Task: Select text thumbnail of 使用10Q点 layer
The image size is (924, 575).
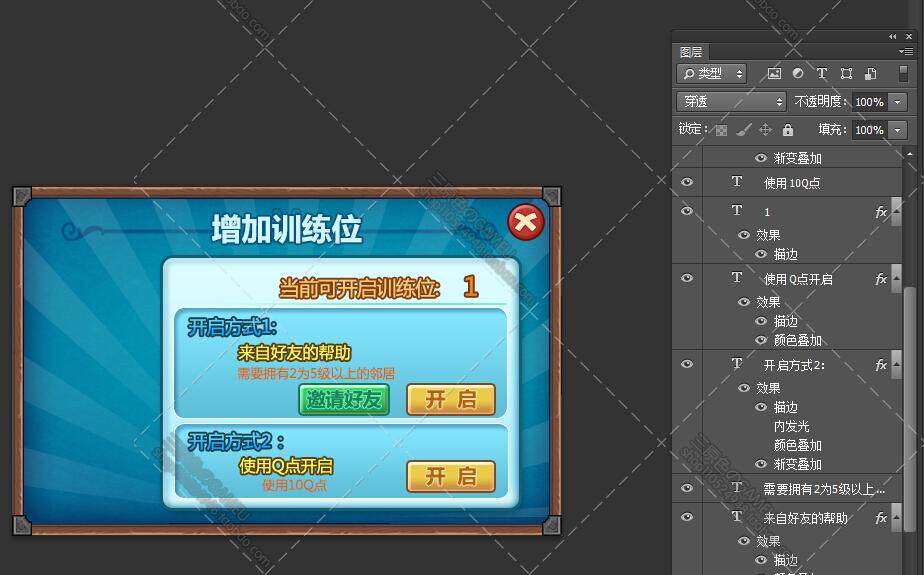Action: coord(737,181)
